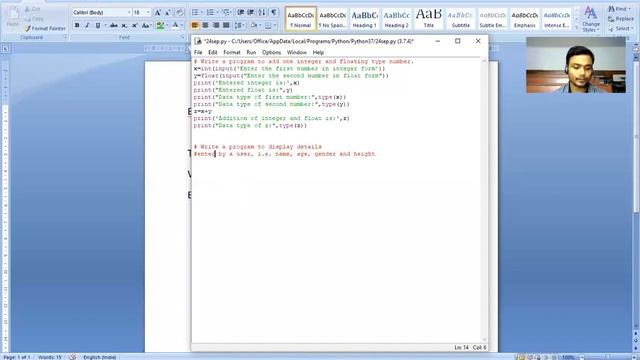Expand the font color dropdown arrow
640x360 pixels.
click(182, 25)
